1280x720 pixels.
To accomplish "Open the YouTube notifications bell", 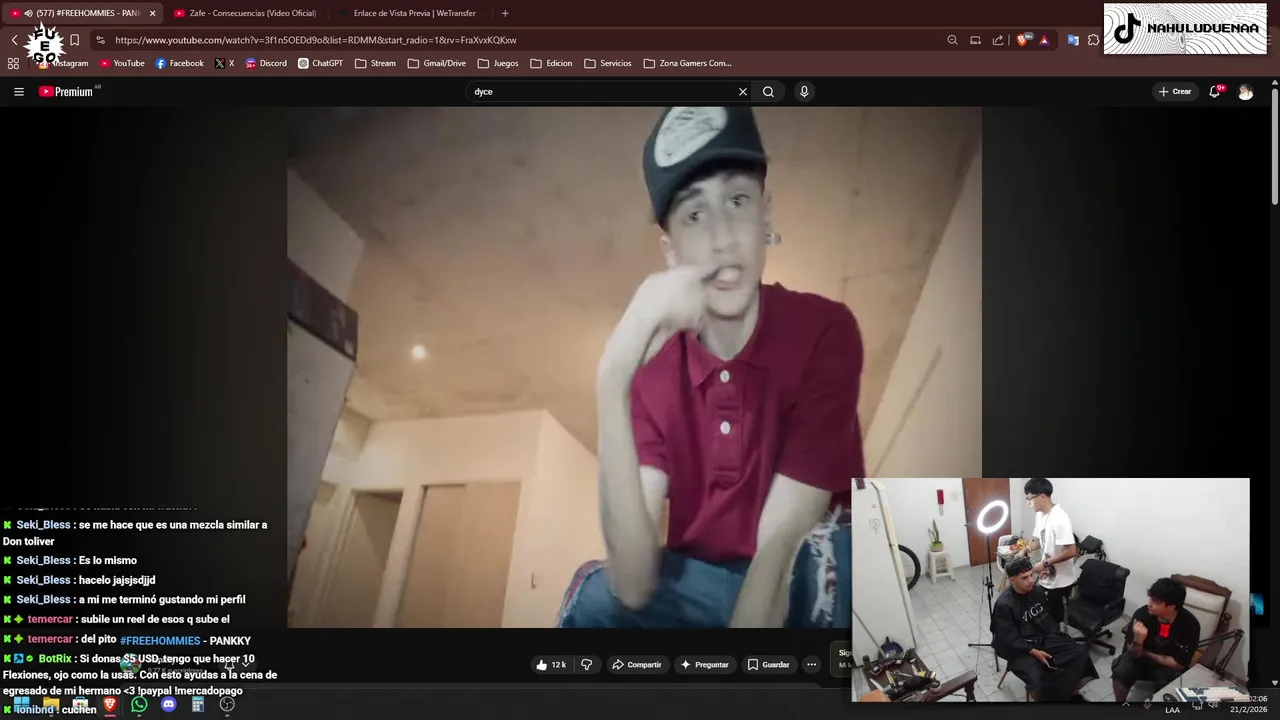I will click(x=1215, y=91).
